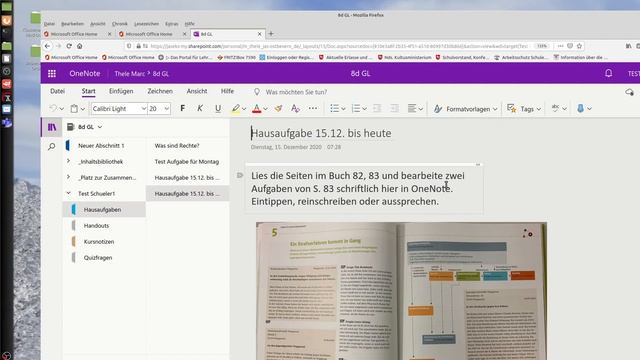Click the embedded book photo
The height and width of the screenshot is (360, 640).
click(x=401, y=291)
